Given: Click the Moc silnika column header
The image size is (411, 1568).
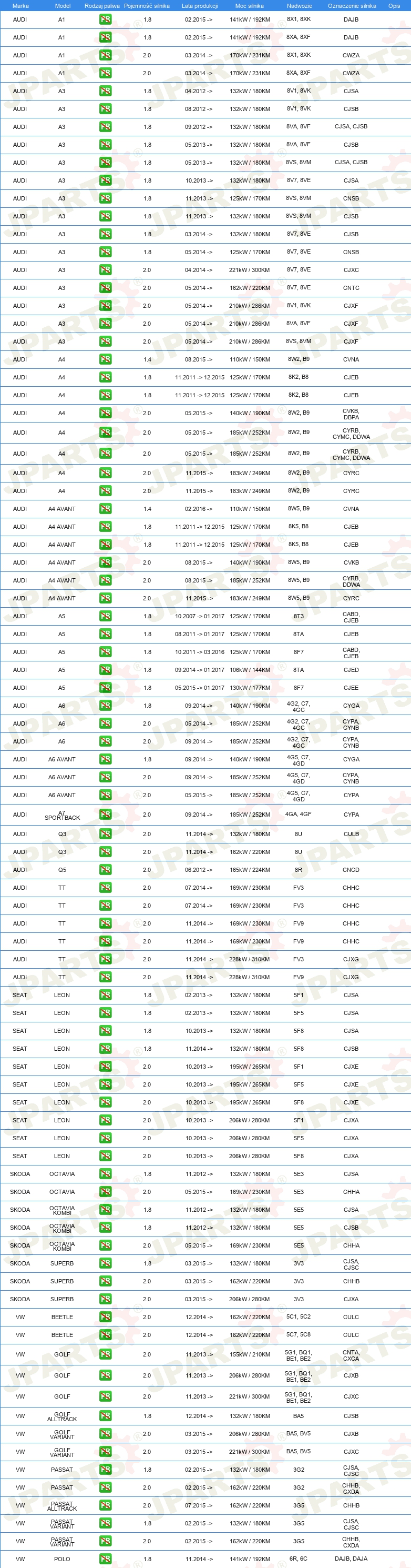Looking at the screenshot, I should 249,5.
